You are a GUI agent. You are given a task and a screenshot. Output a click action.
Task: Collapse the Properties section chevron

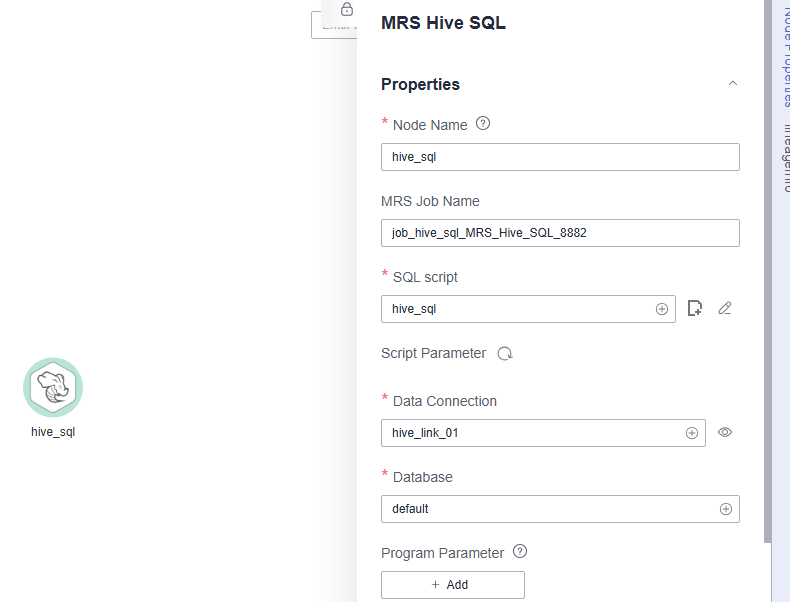(732, 84)
